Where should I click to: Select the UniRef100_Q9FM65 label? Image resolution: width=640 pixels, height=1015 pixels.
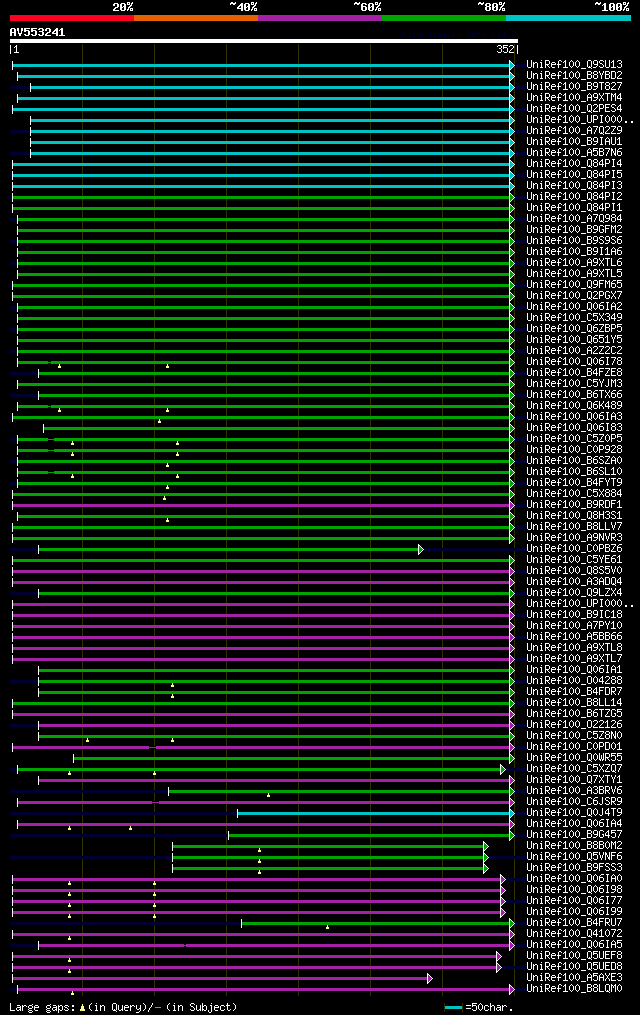[574, 285]
